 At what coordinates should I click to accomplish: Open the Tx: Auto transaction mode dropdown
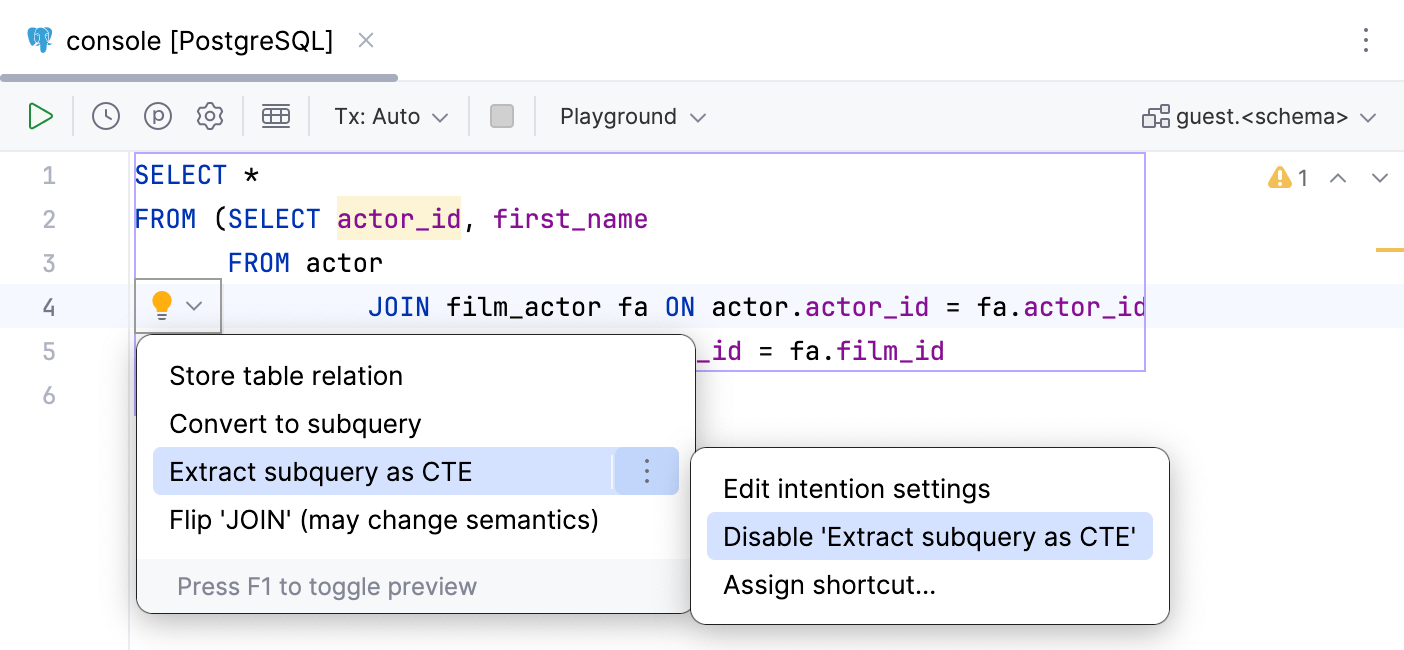click(x=392, y=117)
